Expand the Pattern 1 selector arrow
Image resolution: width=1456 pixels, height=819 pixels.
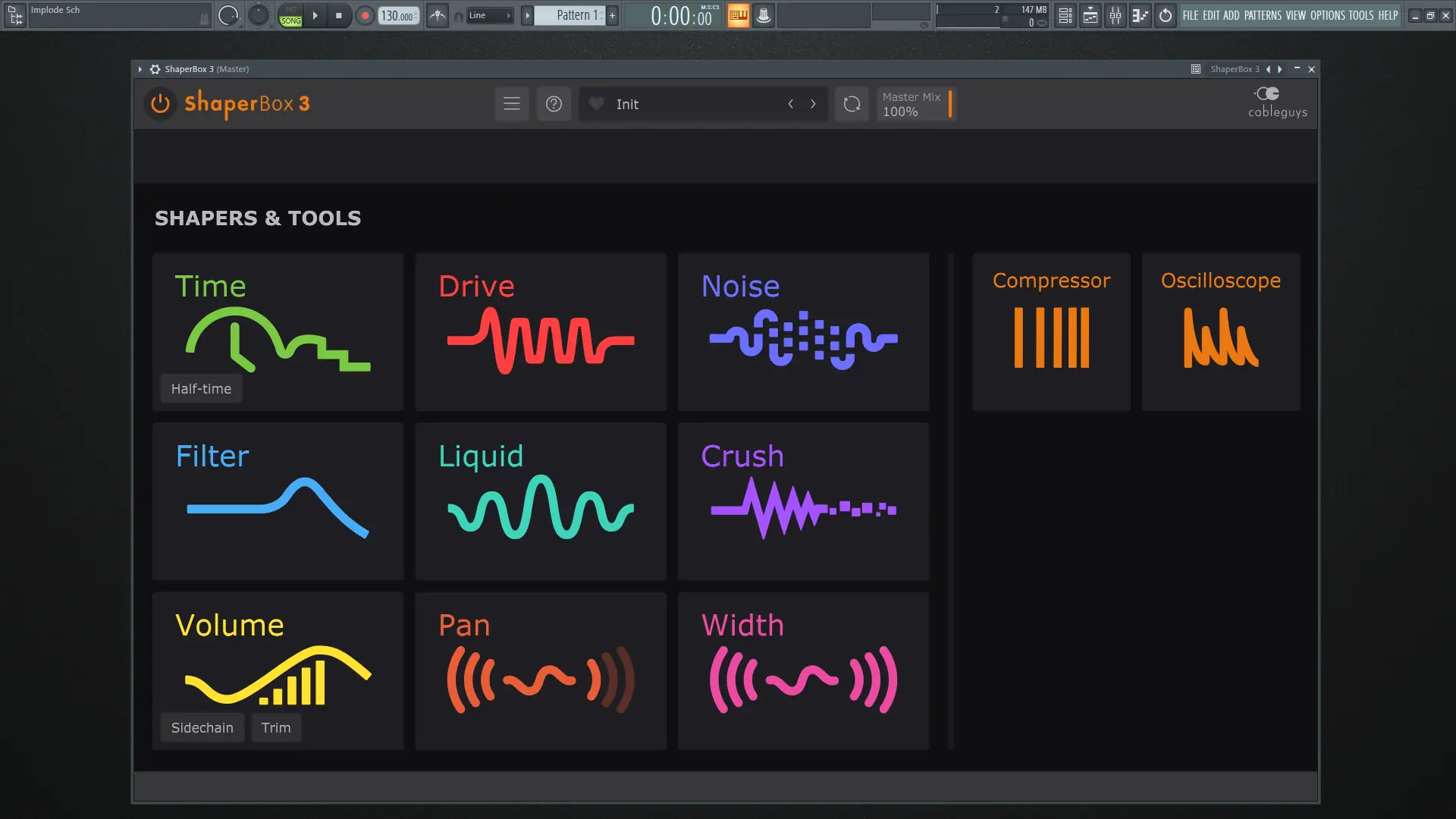(x=527, y=15)
